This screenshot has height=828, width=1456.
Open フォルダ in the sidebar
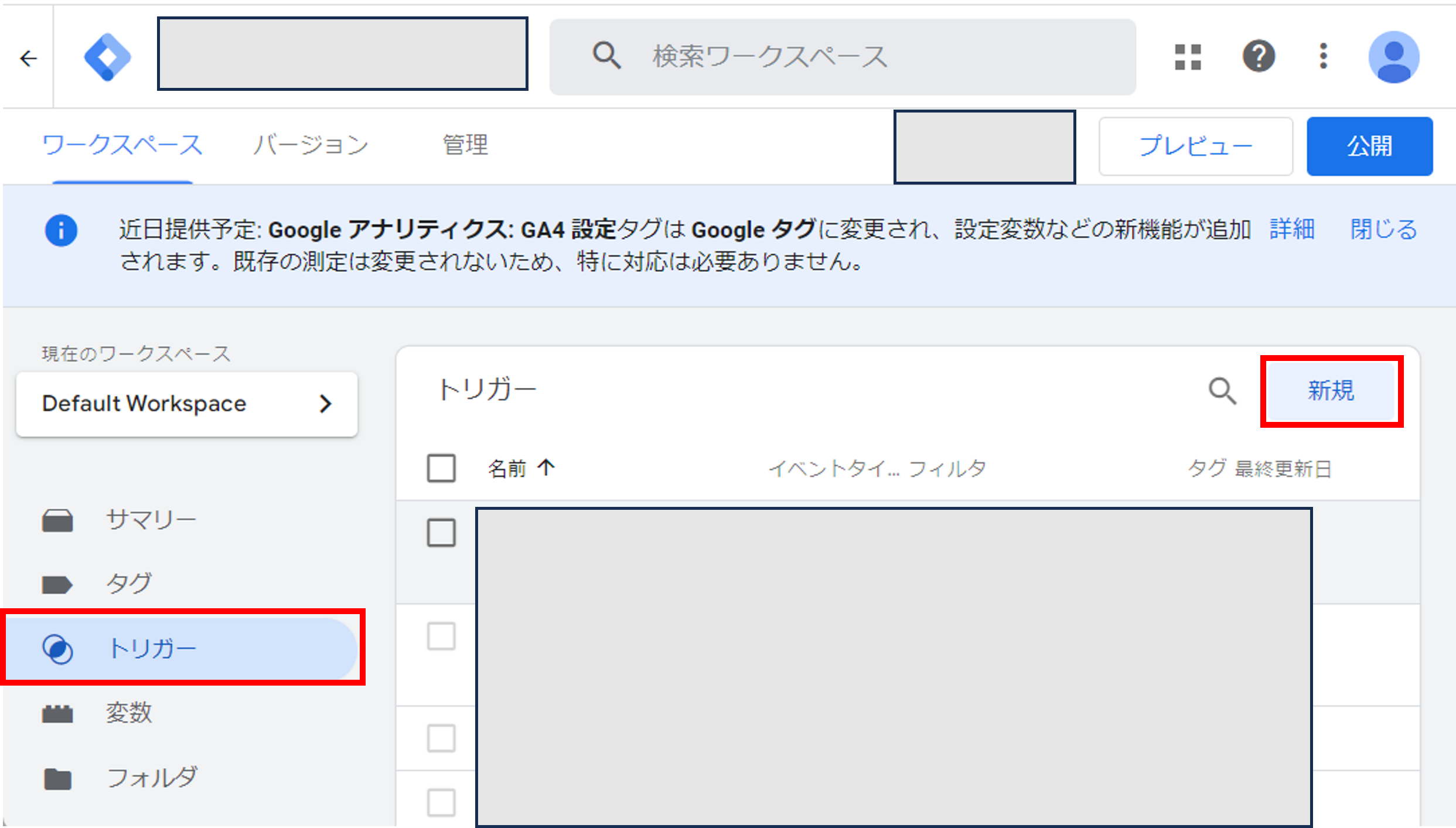click(x=152, y=778)
